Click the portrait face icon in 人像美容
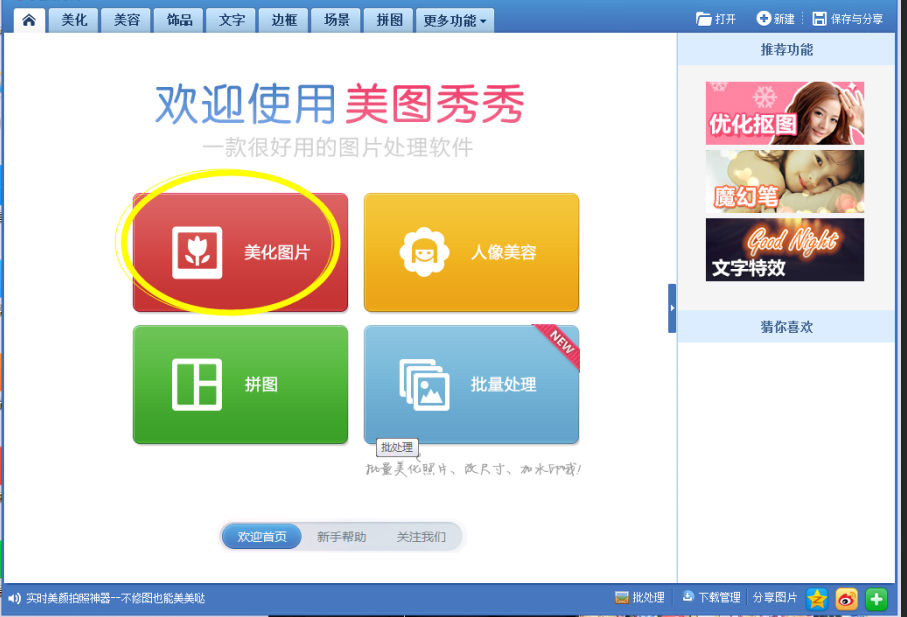The width and height of the screenshot is (907, 617). (424, 252)
